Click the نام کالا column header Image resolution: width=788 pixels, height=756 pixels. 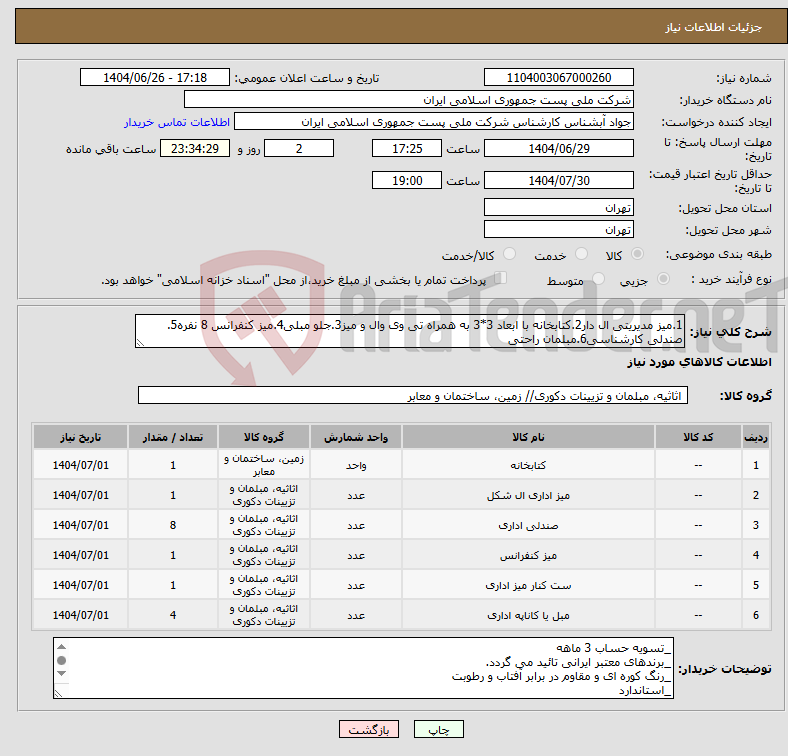coord(528,437)
